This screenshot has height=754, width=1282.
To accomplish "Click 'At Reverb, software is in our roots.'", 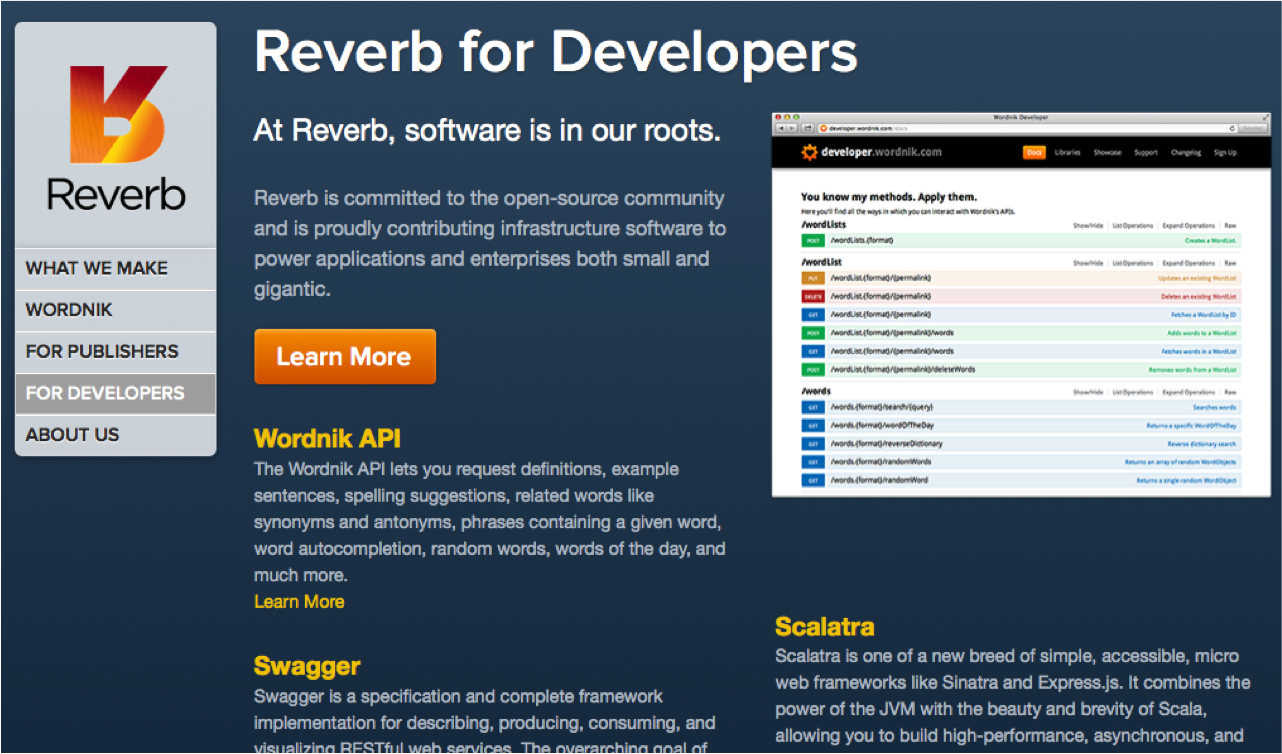I will coord(487,130).
